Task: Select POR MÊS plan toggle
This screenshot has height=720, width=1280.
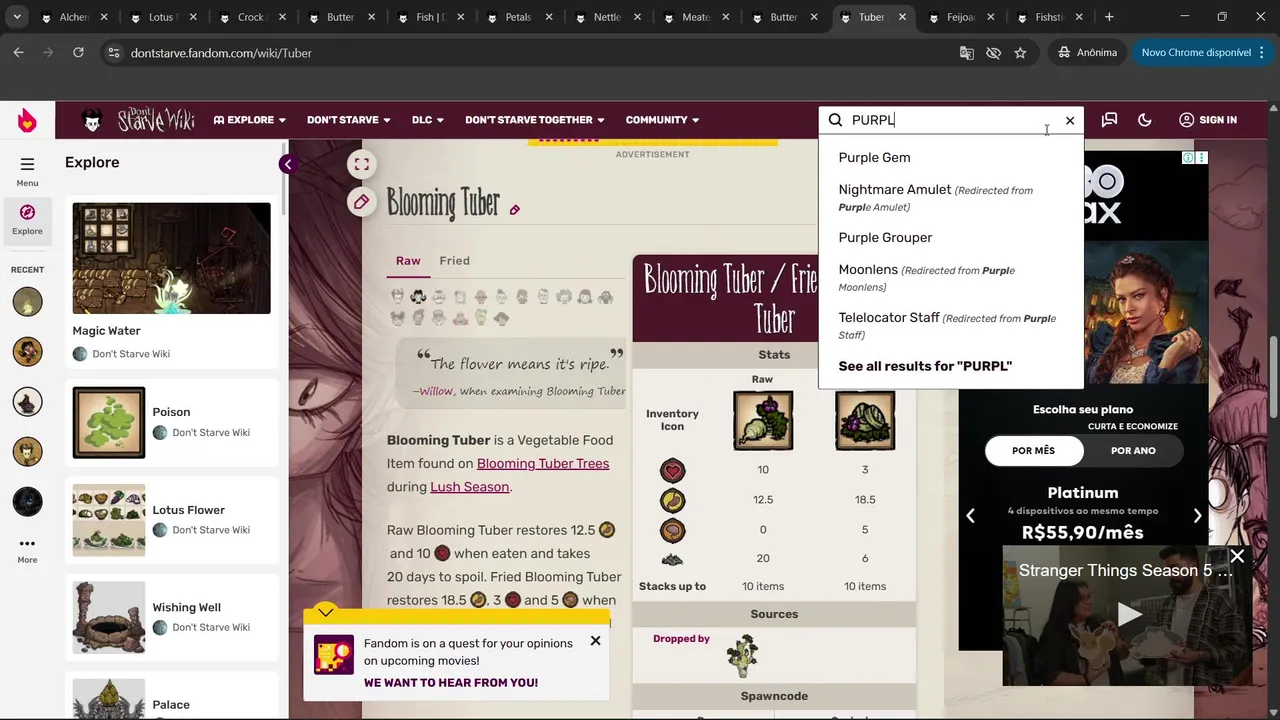Action: pos(1033,451)
